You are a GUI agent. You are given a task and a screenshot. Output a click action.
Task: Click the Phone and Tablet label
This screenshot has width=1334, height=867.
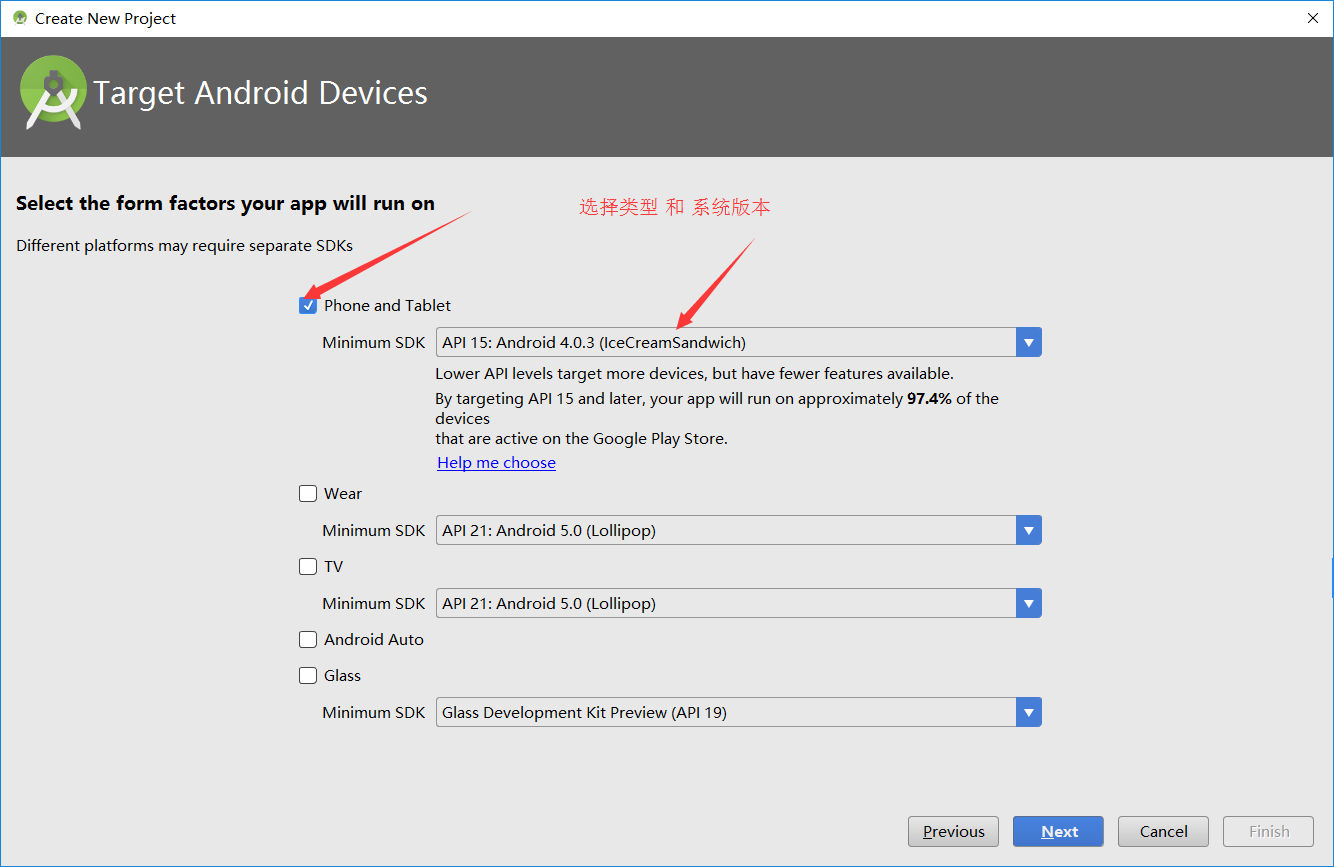pos(387,306)
